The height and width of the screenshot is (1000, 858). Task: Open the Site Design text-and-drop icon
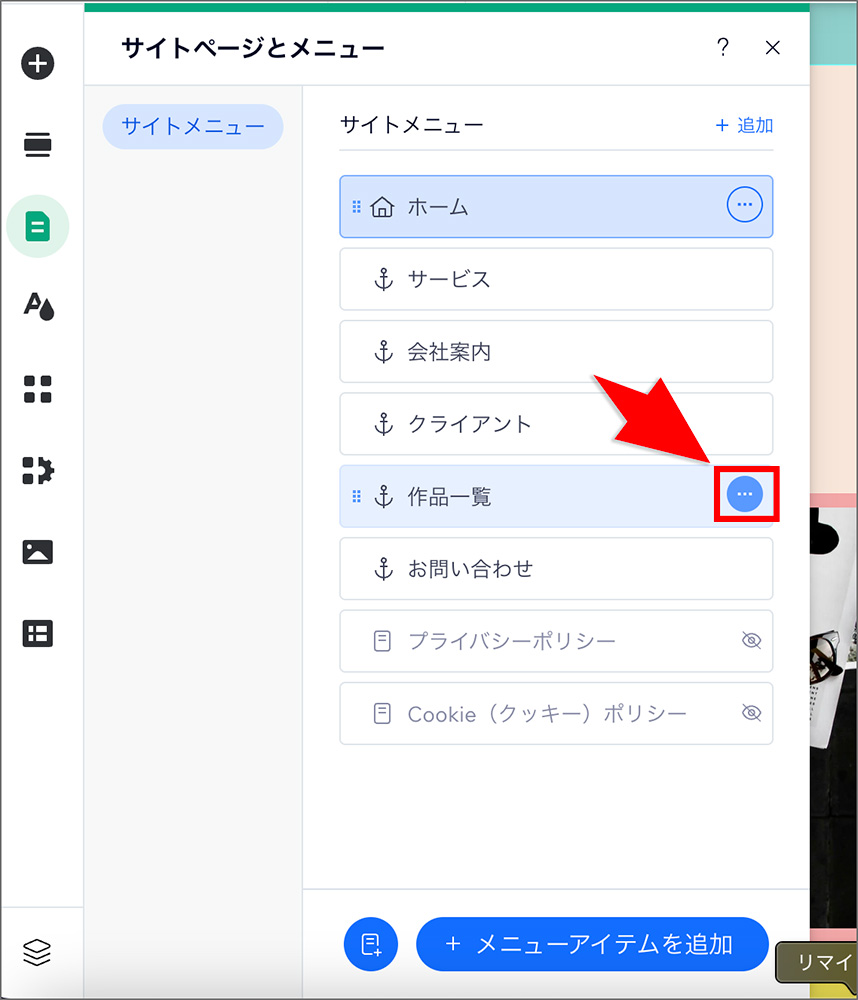pos(38,307)
